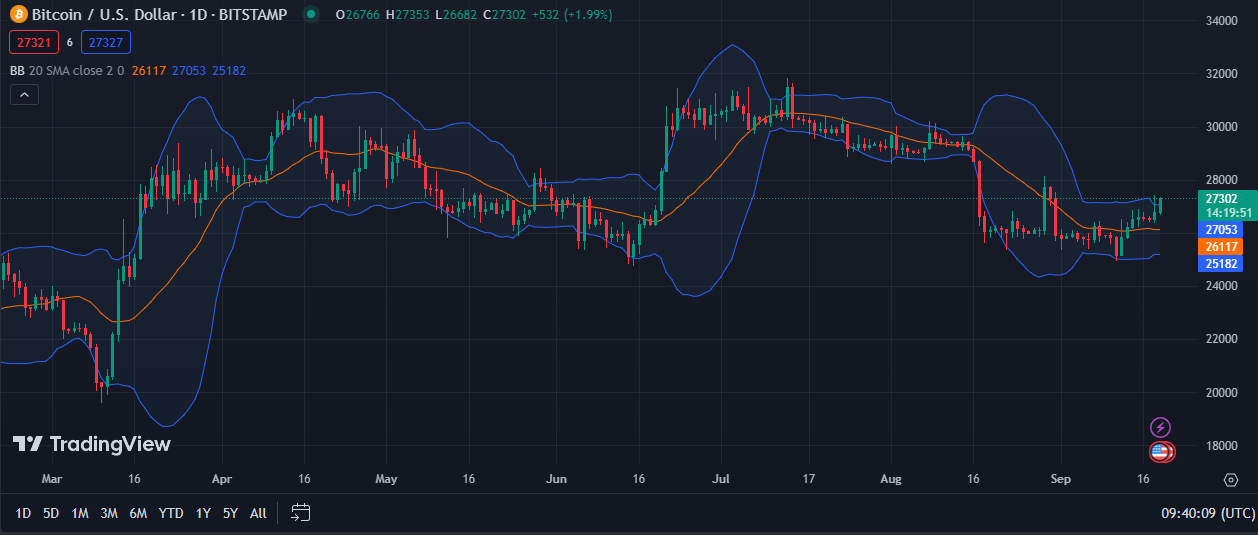Click the Jul date axis label

(x=721, y=480)
